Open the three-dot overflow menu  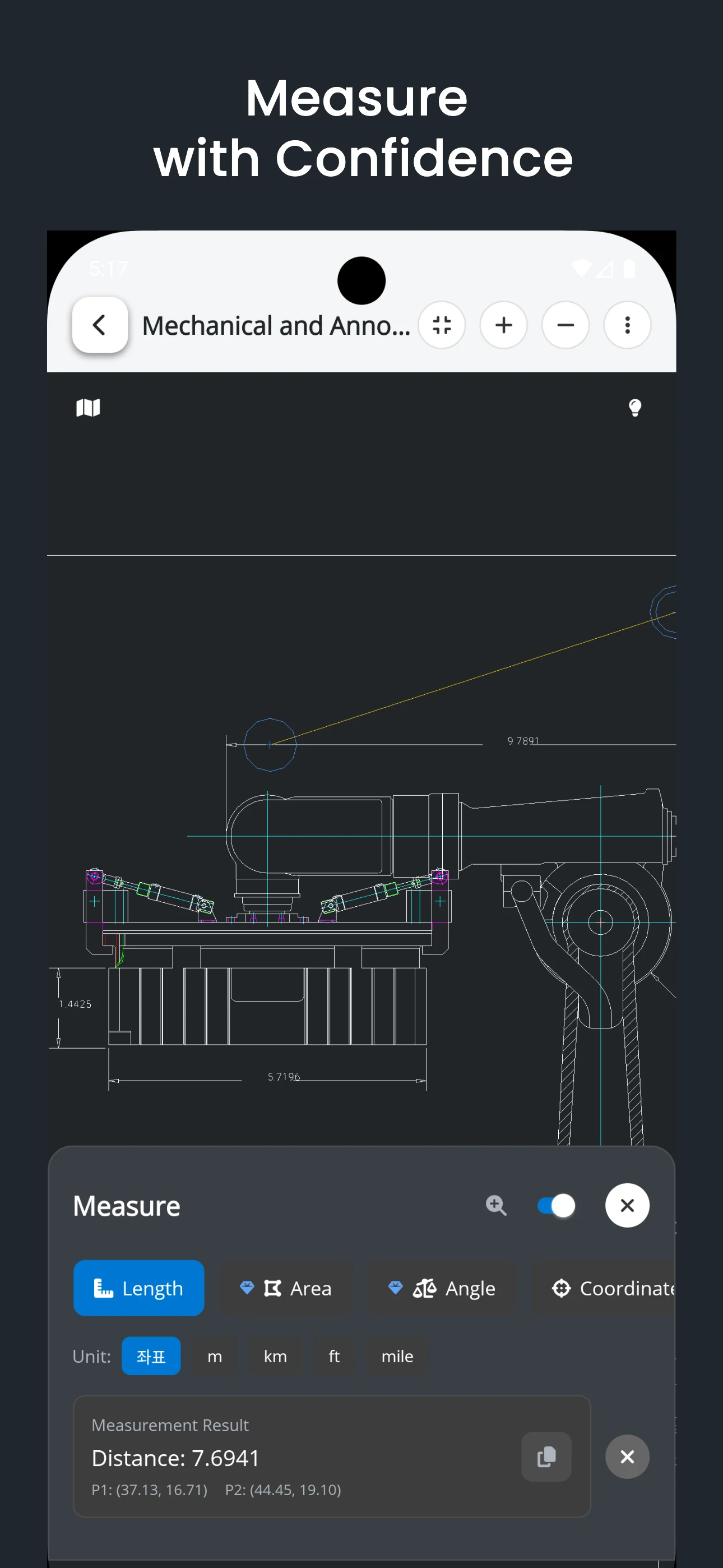[x=628, y=325]
